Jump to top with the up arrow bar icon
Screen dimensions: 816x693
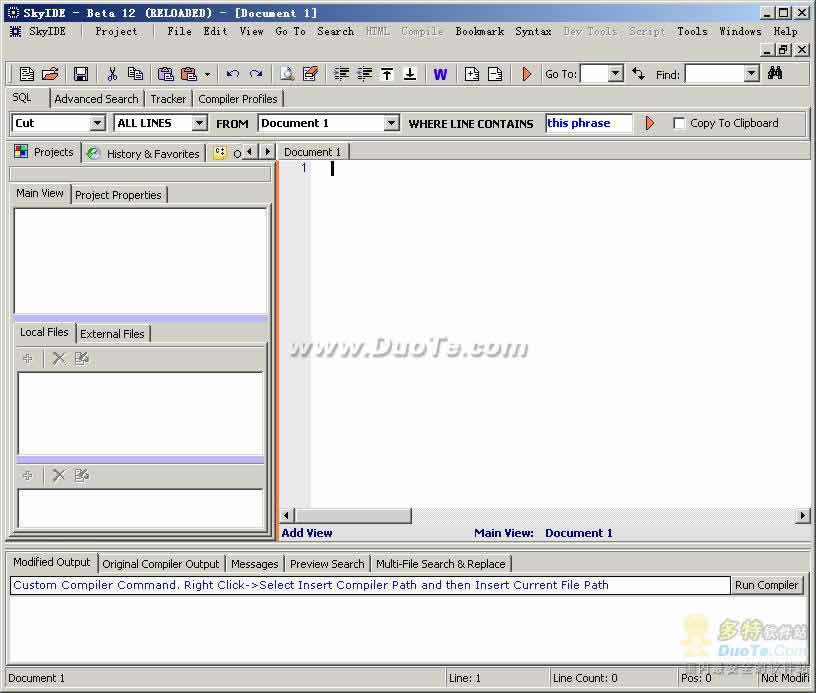click(387, 74)
